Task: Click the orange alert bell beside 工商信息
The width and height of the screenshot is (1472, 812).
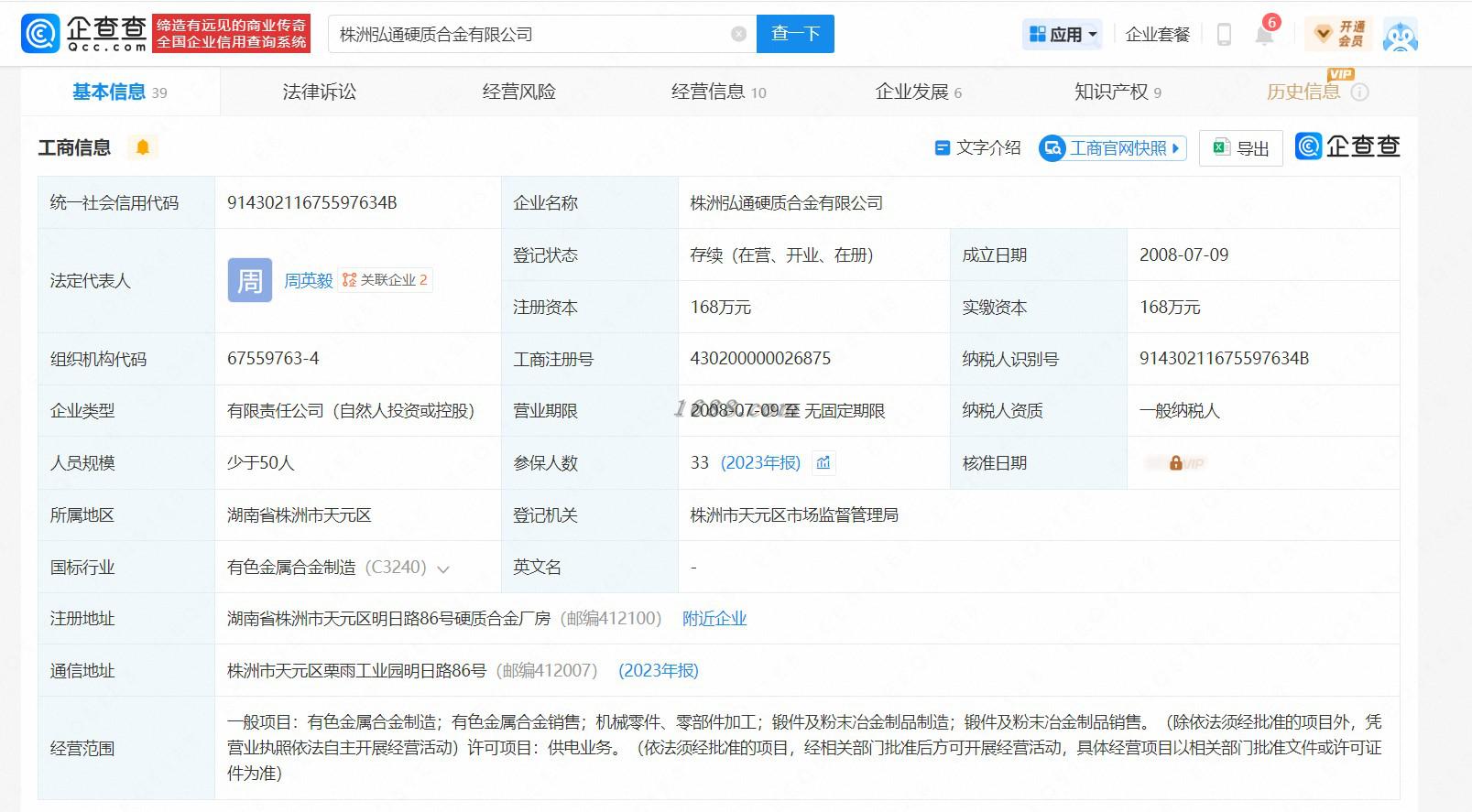Action: point(142,147)
